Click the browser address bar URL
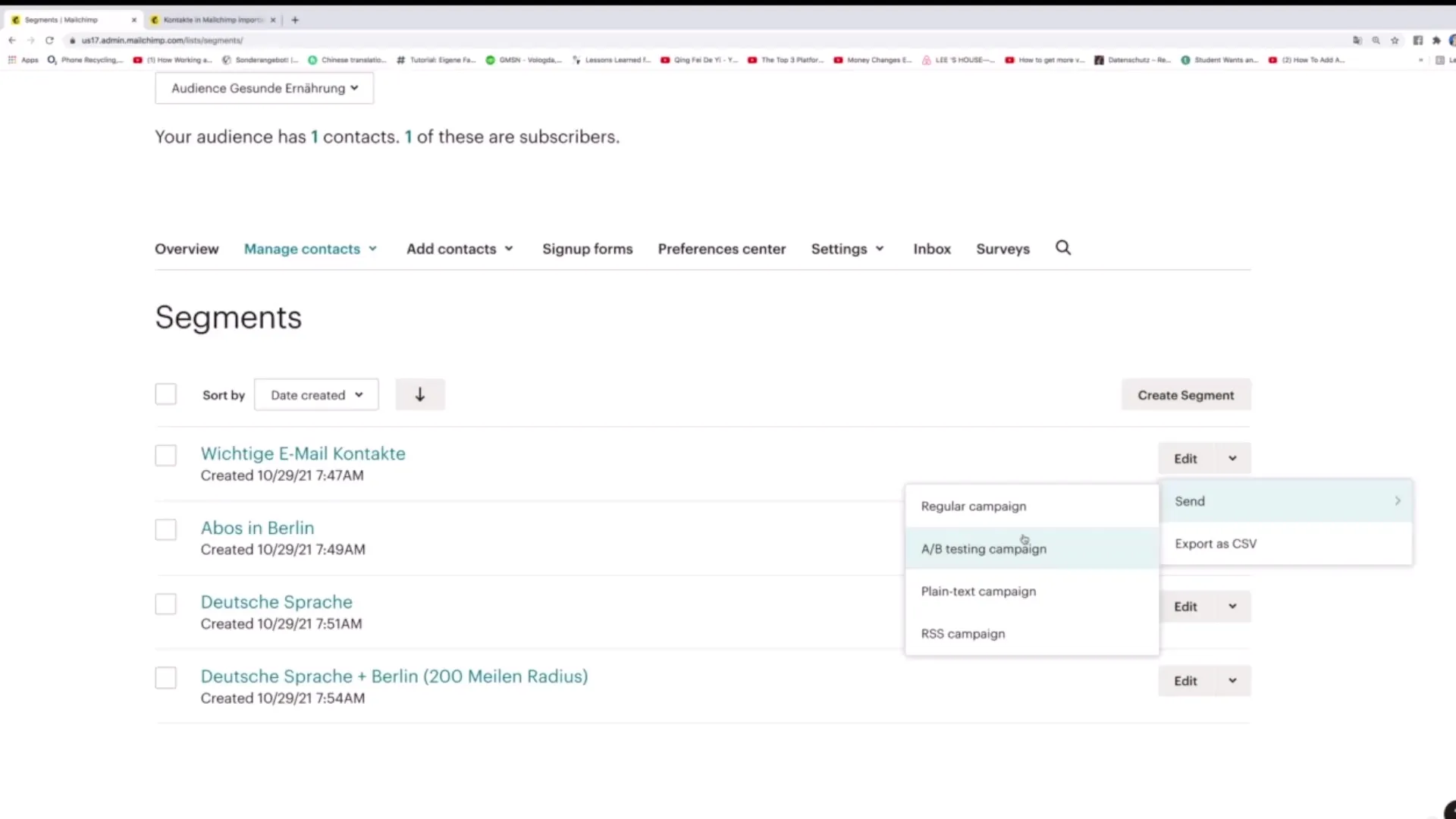Screen dimensions: 1456x819 pyautogui.click(x=162, y=40)
